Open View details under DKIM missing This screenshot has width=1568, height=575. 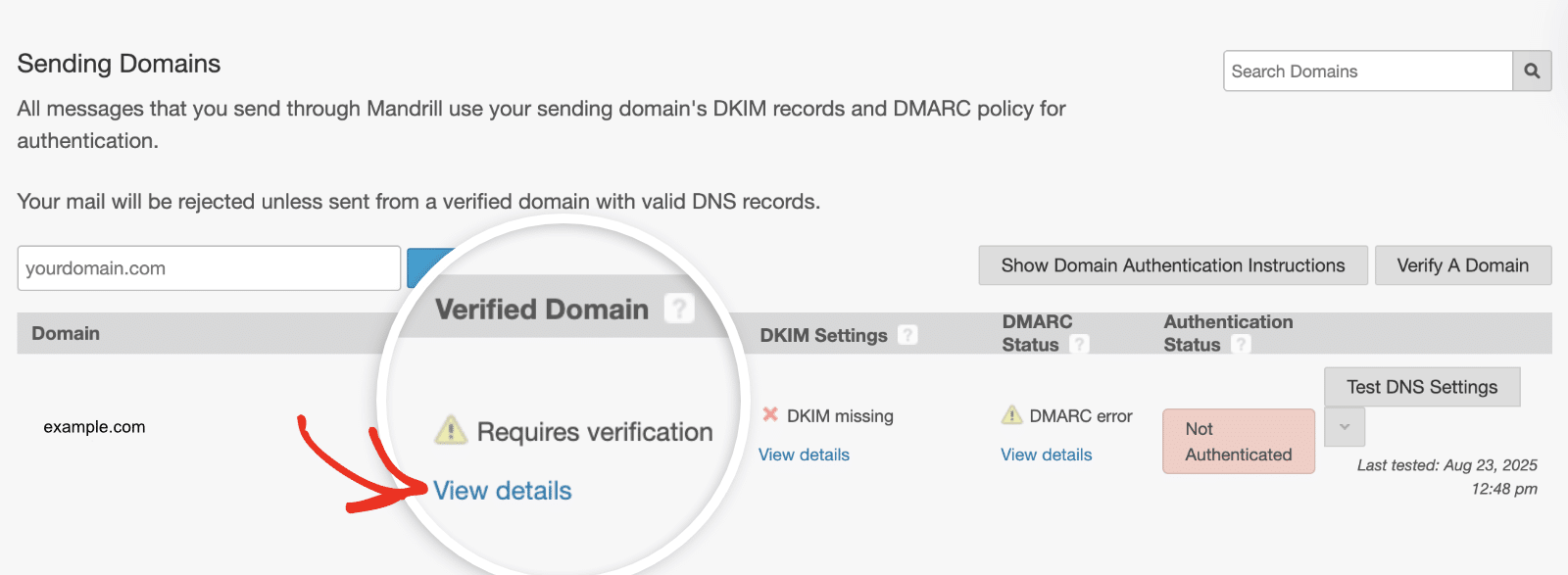coord(804,455)
